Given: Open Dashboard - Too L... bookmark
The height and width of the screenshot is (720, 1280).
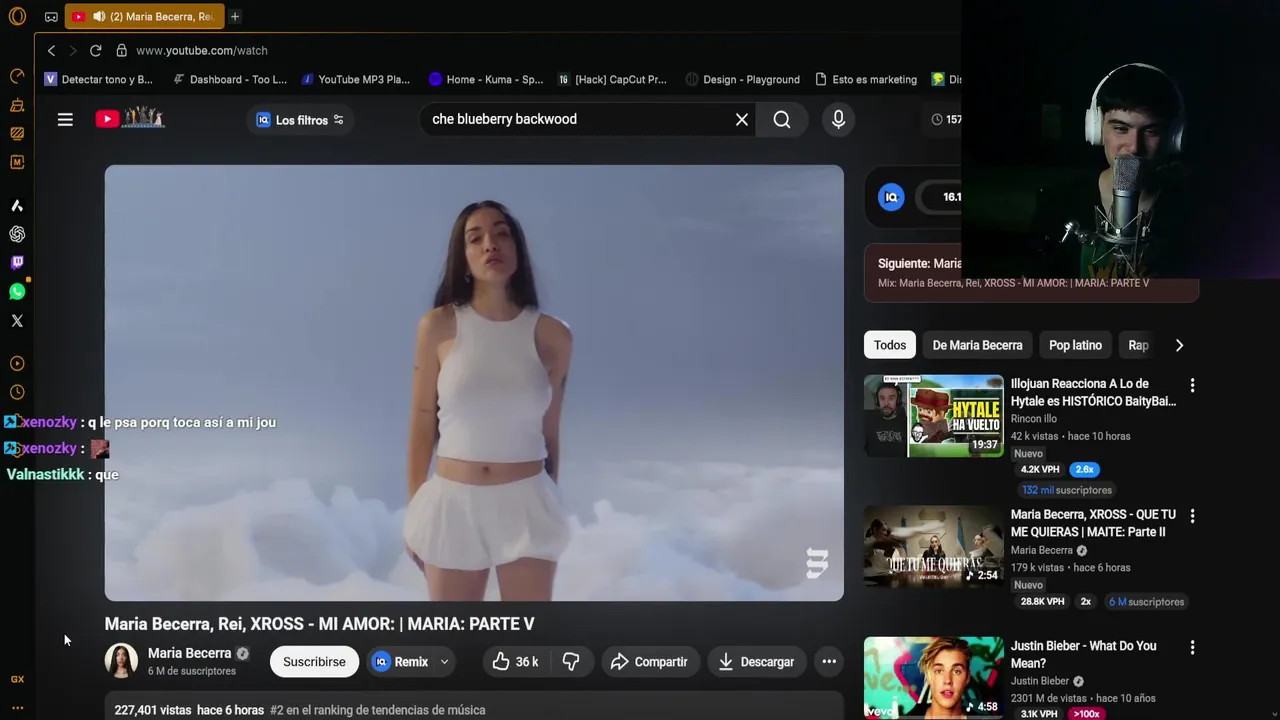Looking at the screenshot, I should [230, 79].
